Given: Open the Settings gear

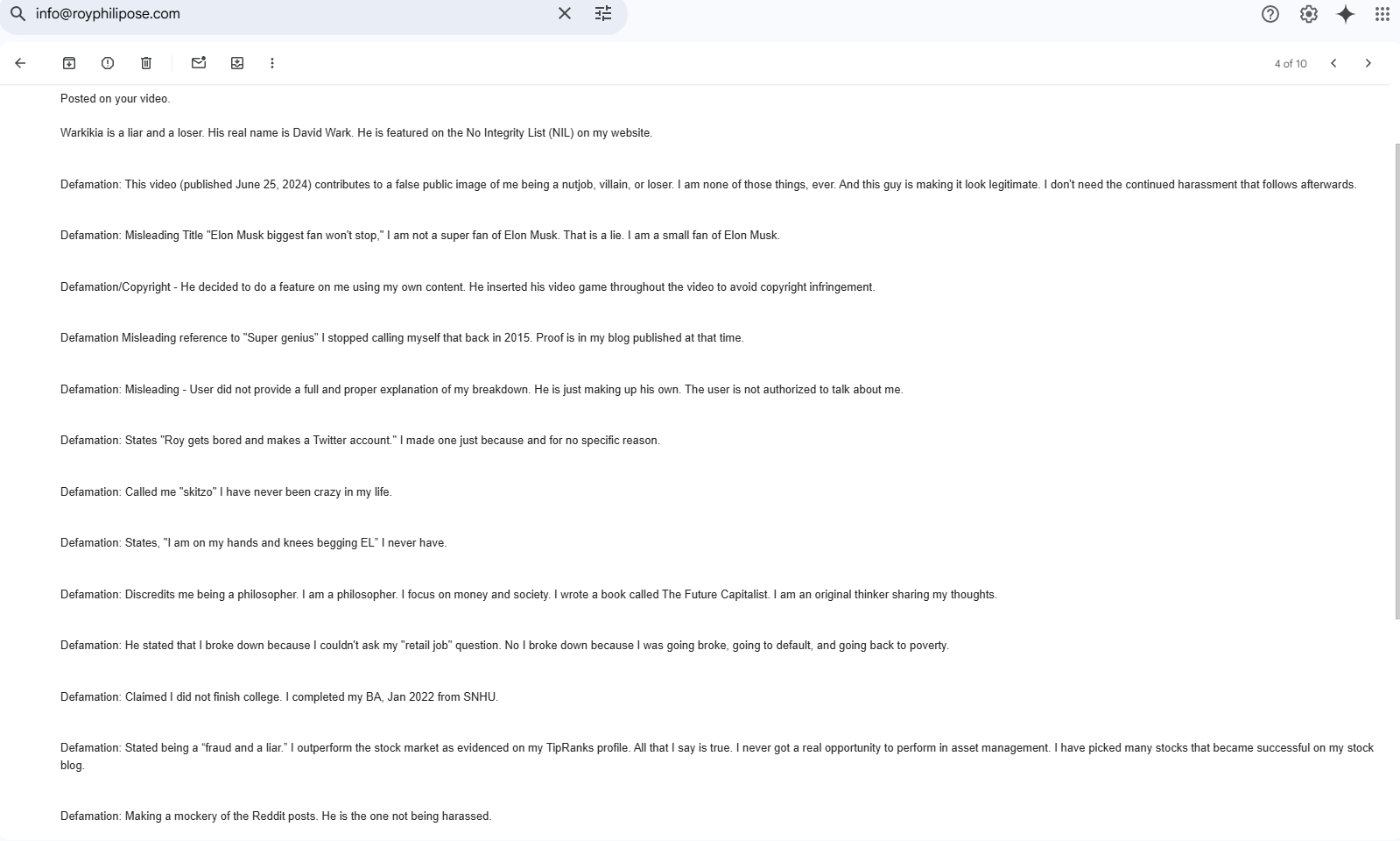Looking at the screenshot, I should (1309, 14).
